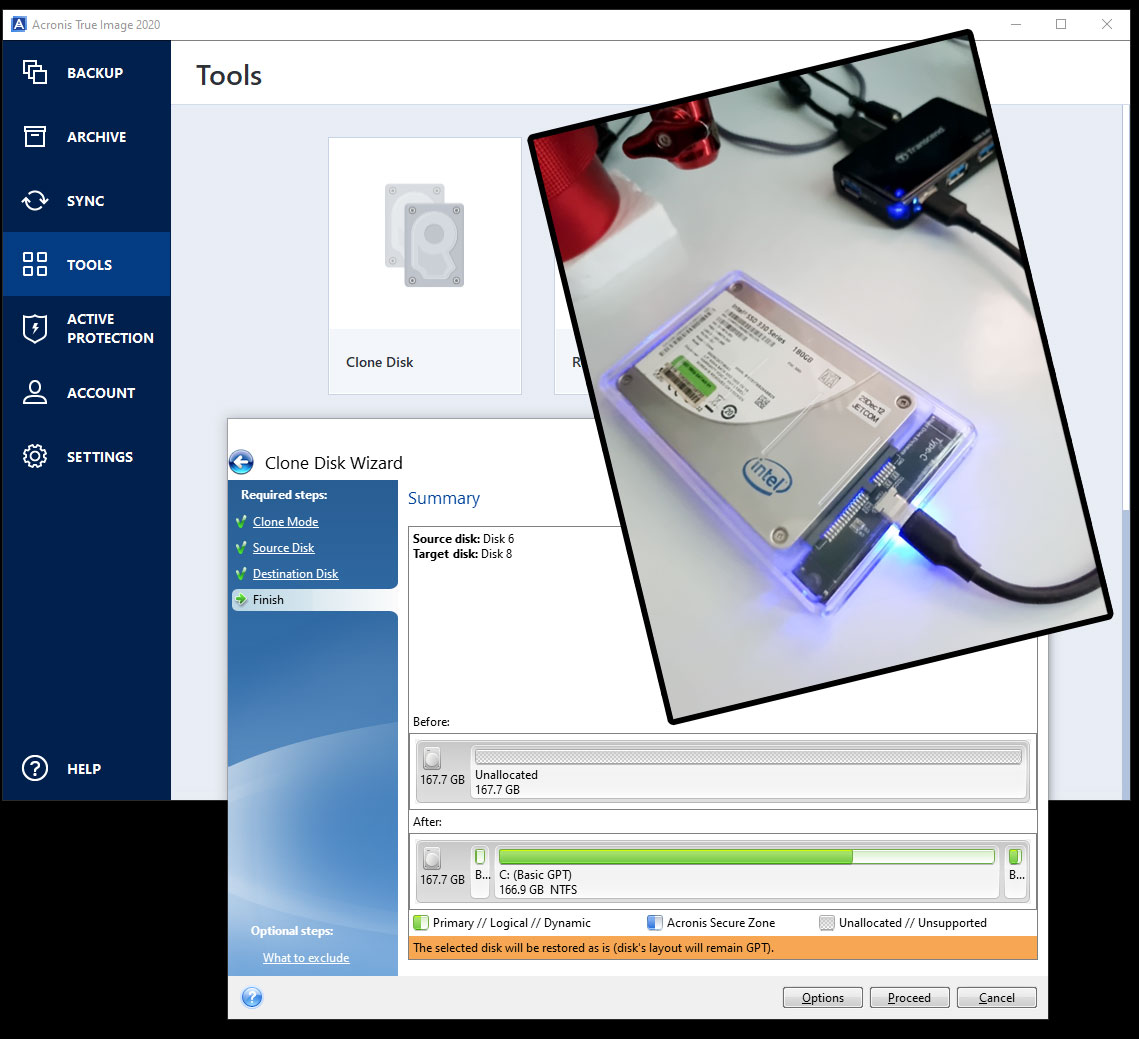Click the blue help icon in wizard footer
Image resolution: width=1139 pixels, height=1039 pixels.
pyautogui.click(x=252, y=997)
